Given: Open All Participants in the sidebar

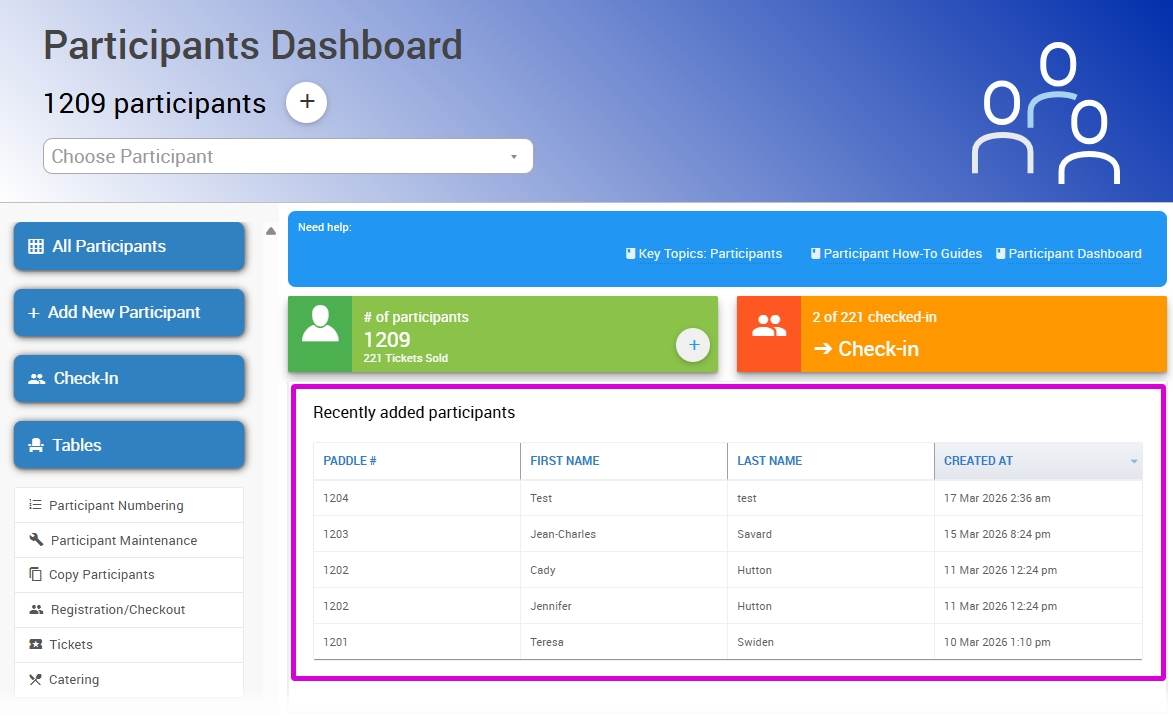Looking at the screenshot, I should pyautogui.click(x=129, y=246).
